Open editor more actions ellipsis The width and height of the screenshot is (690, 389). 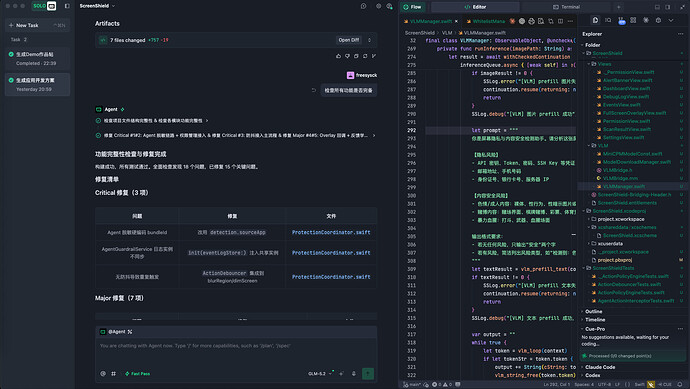pos(570,21)
